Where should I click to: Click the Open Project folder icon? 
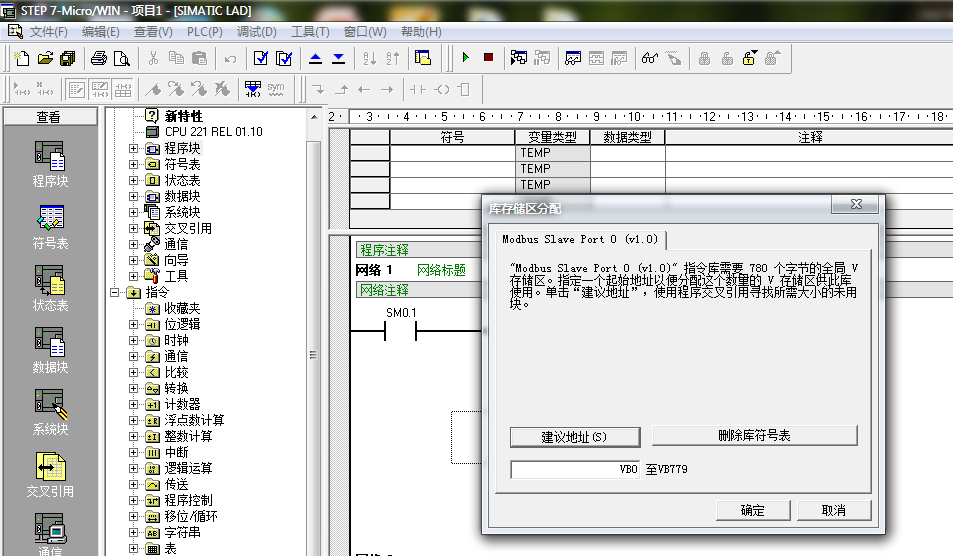(x=45, y=58)
